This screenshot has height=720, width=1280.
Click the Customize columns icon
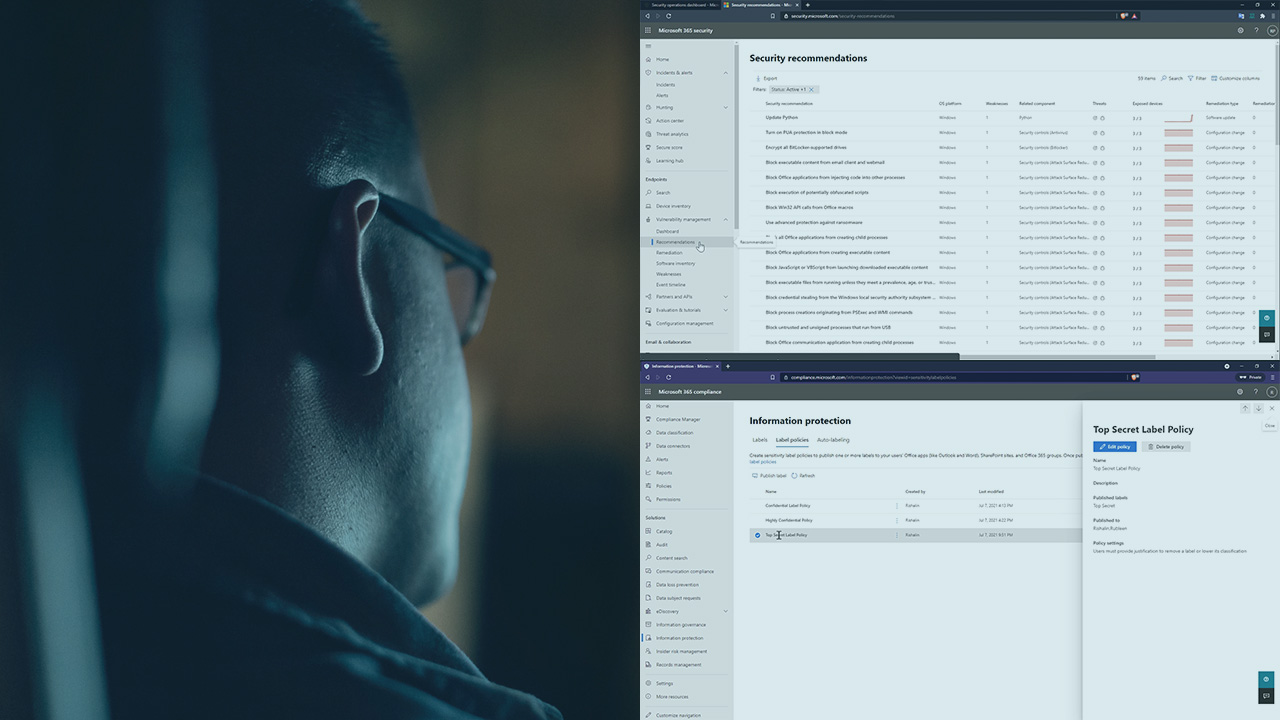[1214, 78]
